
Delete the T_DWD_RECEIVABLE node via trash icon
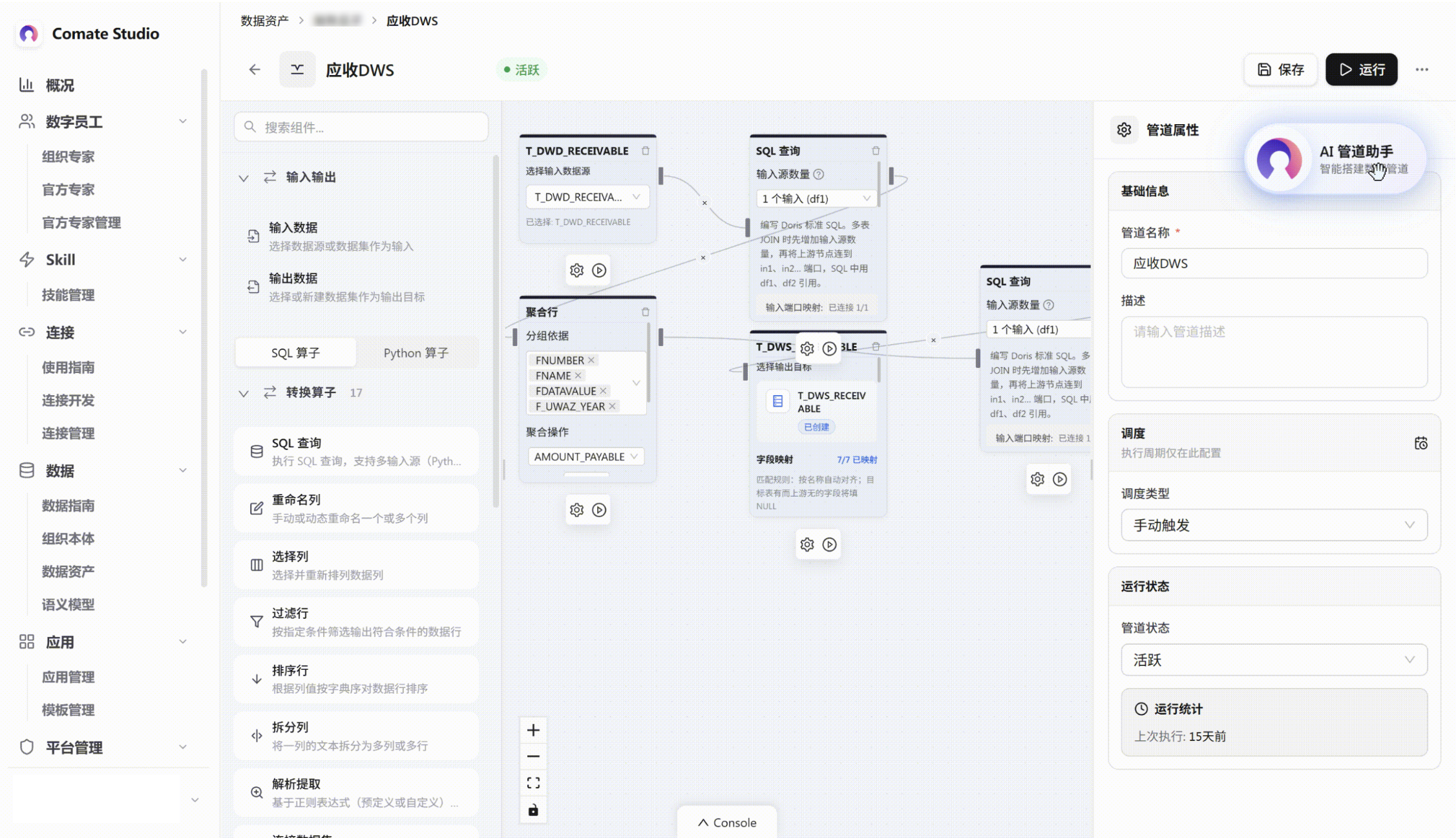click(x=645, y=151)
